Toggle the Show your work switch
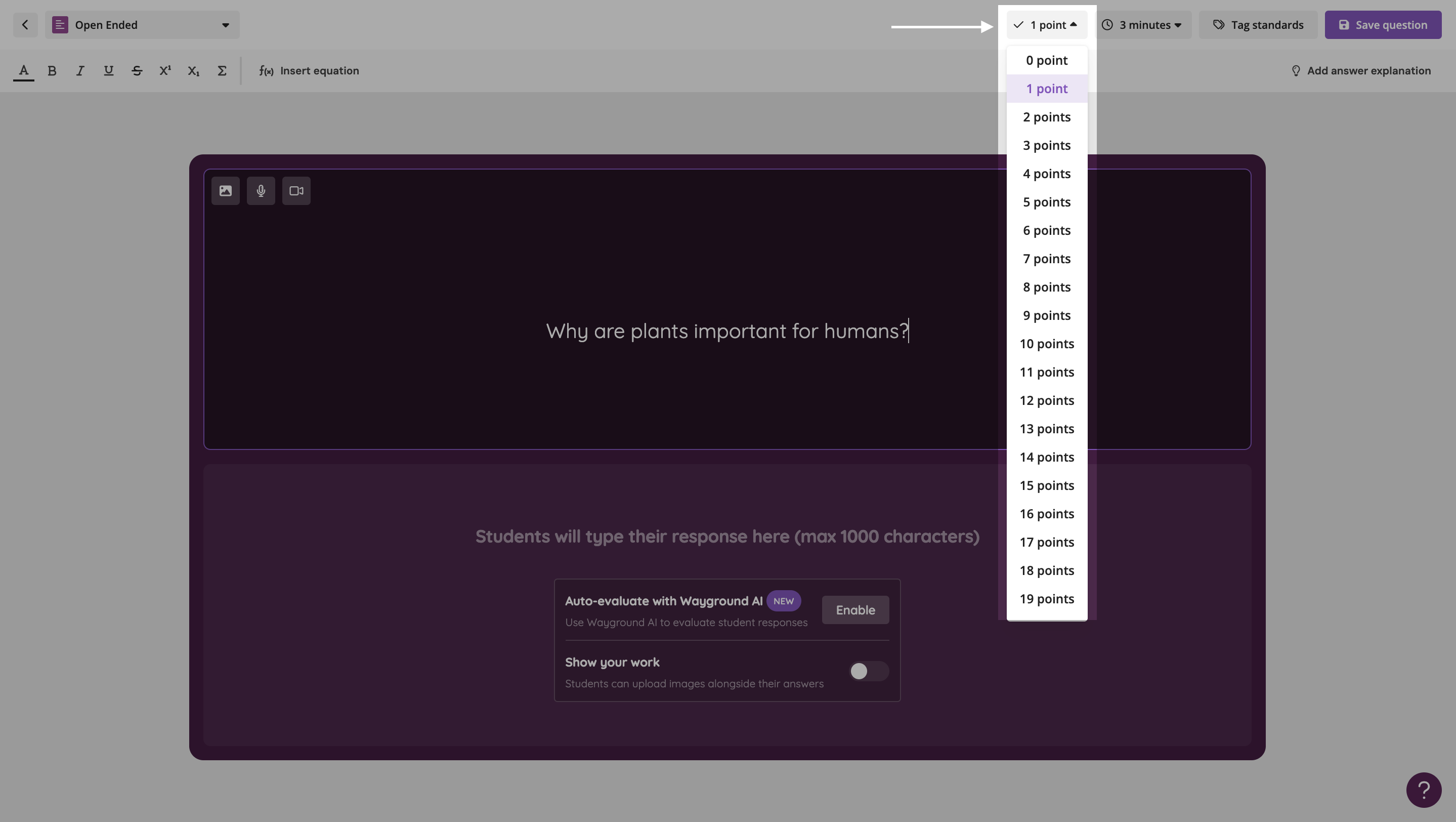The image size is (1456, 822). tap(868, 671)
